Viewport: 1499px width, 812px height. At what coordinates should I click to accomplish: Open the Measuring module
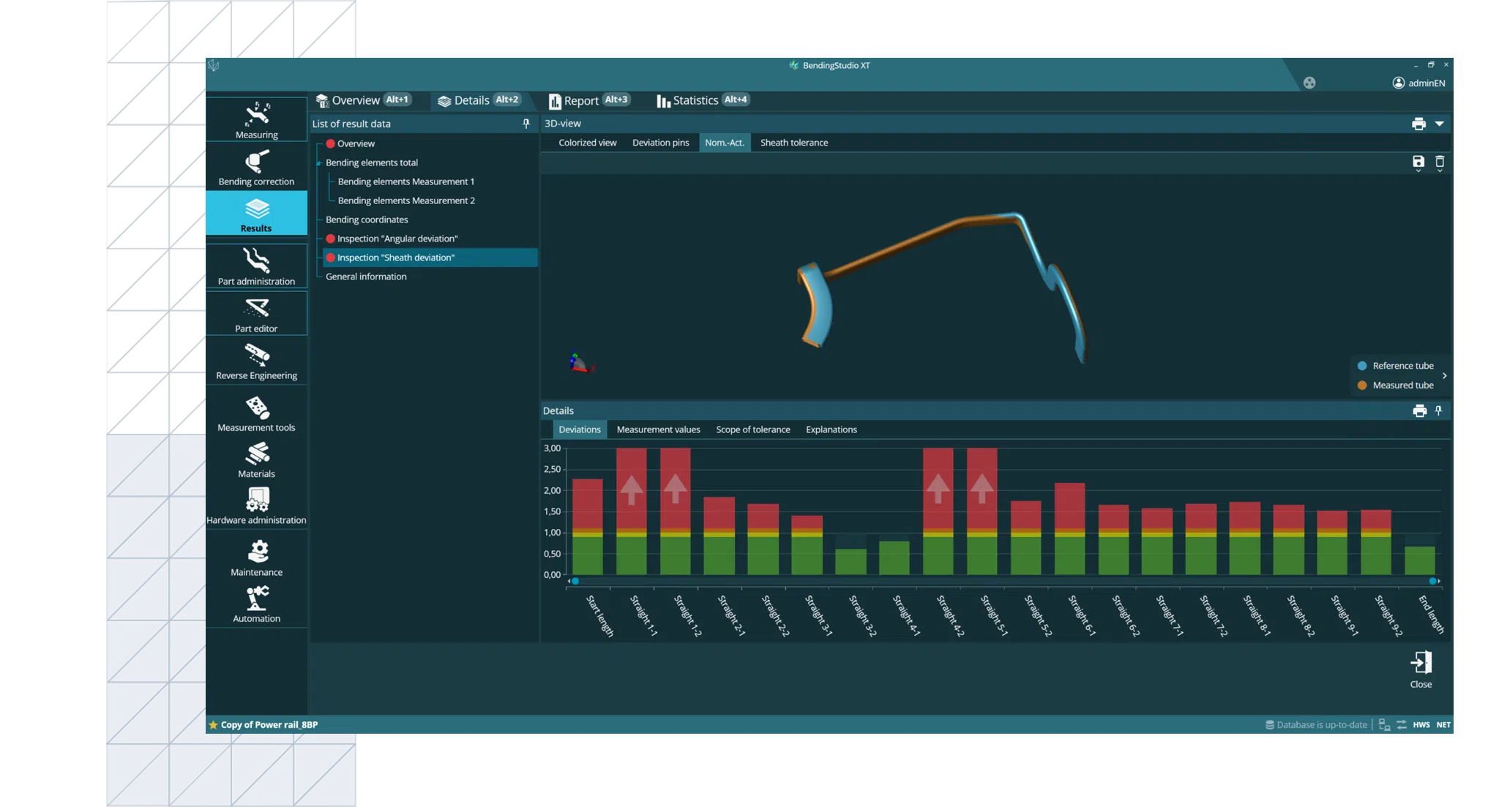click(256, 120)
